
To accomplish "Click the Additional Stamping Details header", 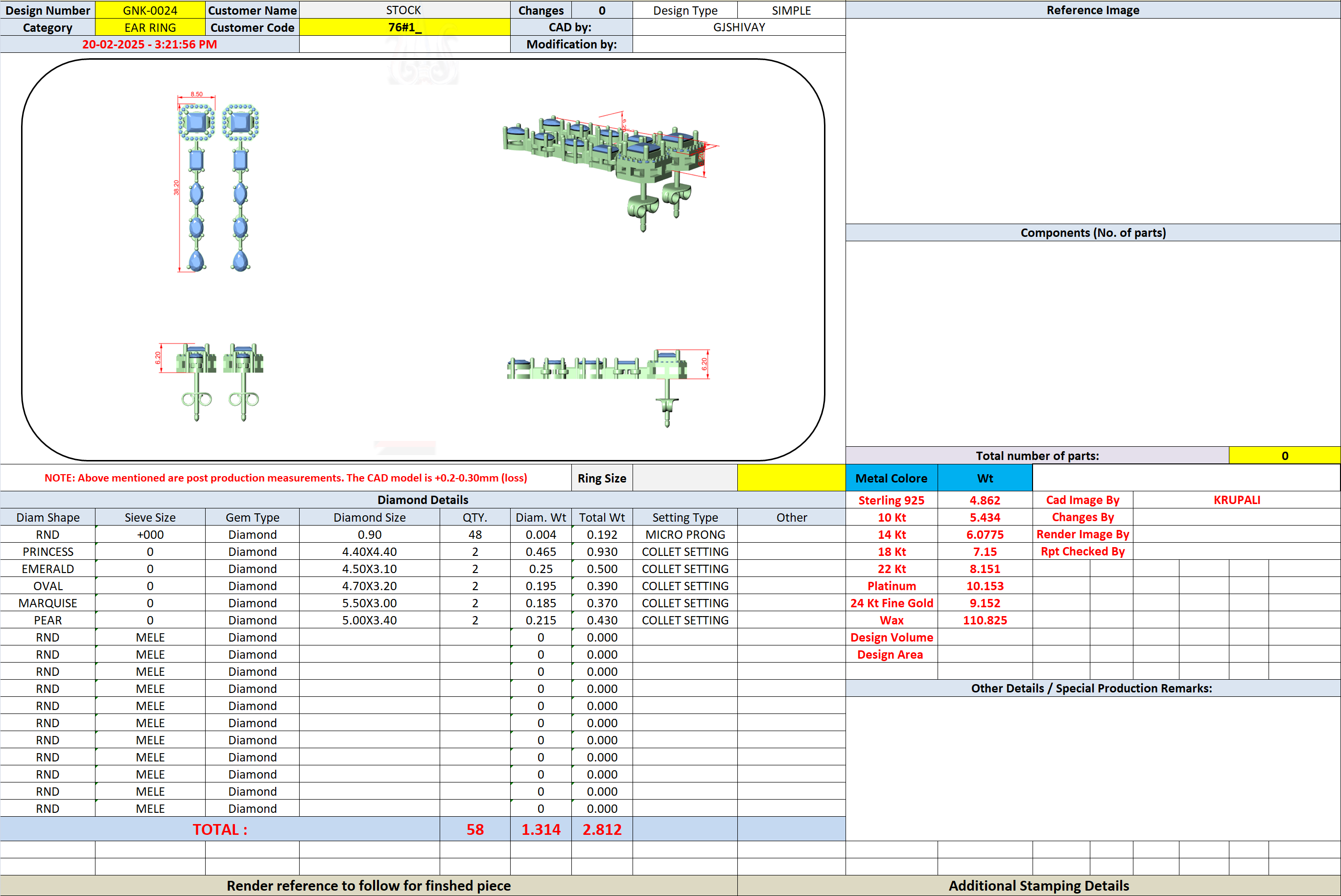I will click(x=1038, y=885).
